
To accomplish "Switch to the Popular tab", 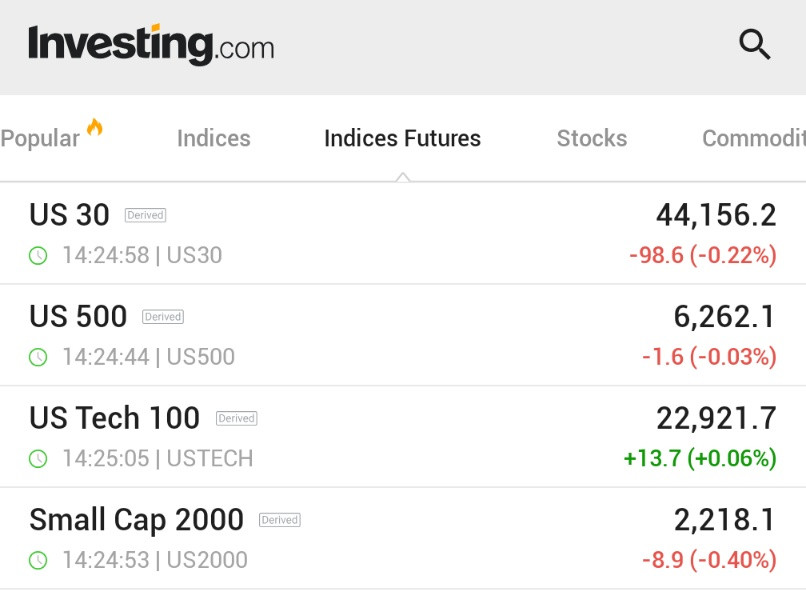I will pos(40,138).
